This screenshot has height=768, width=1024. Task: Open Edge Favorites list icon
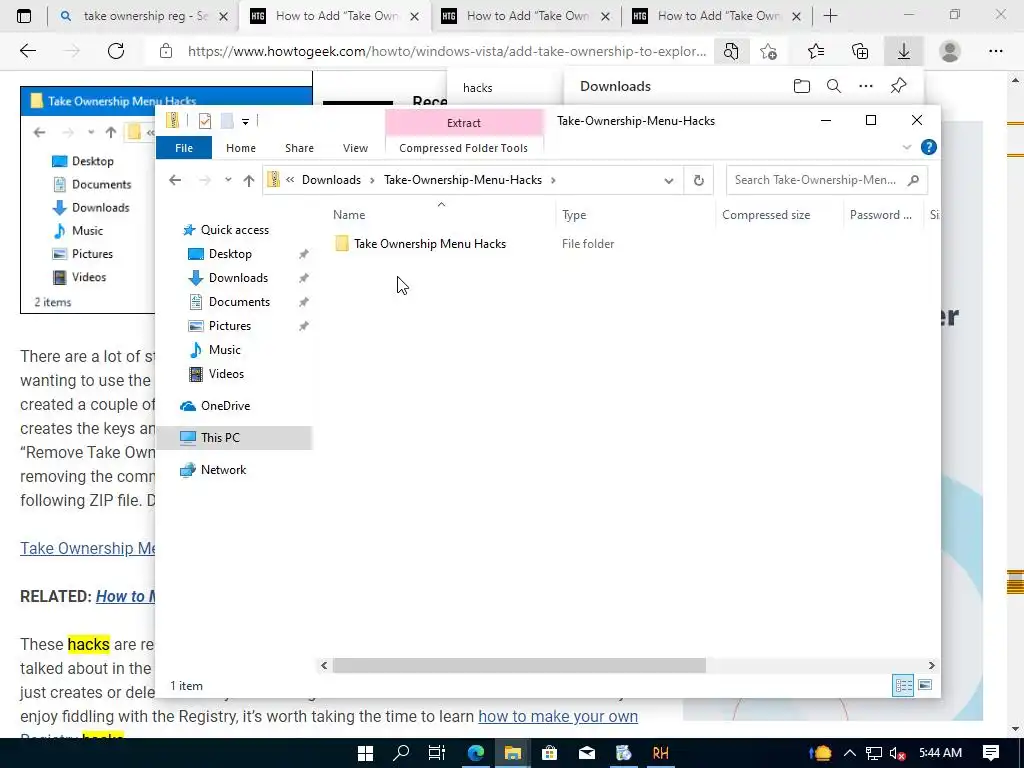click(815, 52)
